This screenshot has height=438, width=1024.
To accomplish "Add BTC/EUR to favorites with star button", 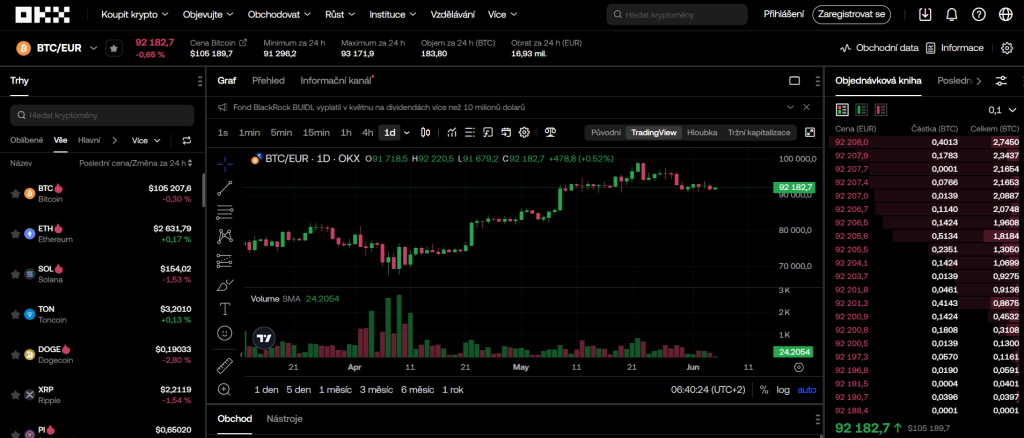I will (x=114, y=48).
